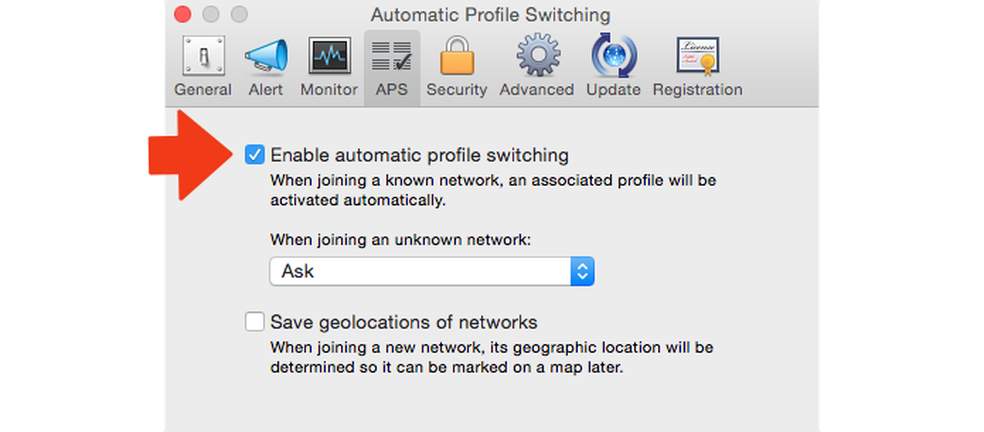Open the Security padlock icon

(456, 56)
